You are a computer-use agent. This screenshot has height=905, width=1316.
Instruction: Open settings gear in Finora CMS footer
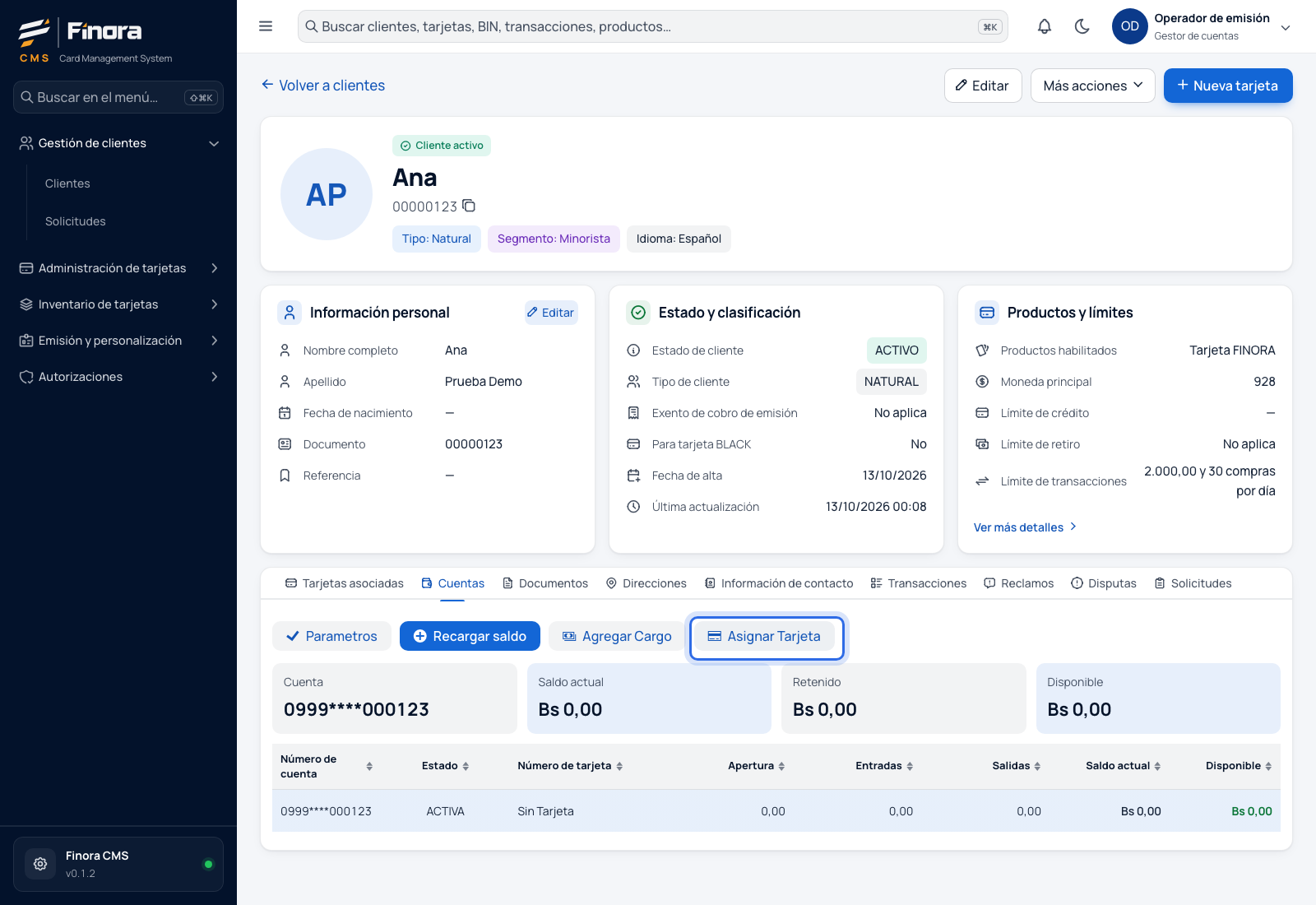(40, 864)
